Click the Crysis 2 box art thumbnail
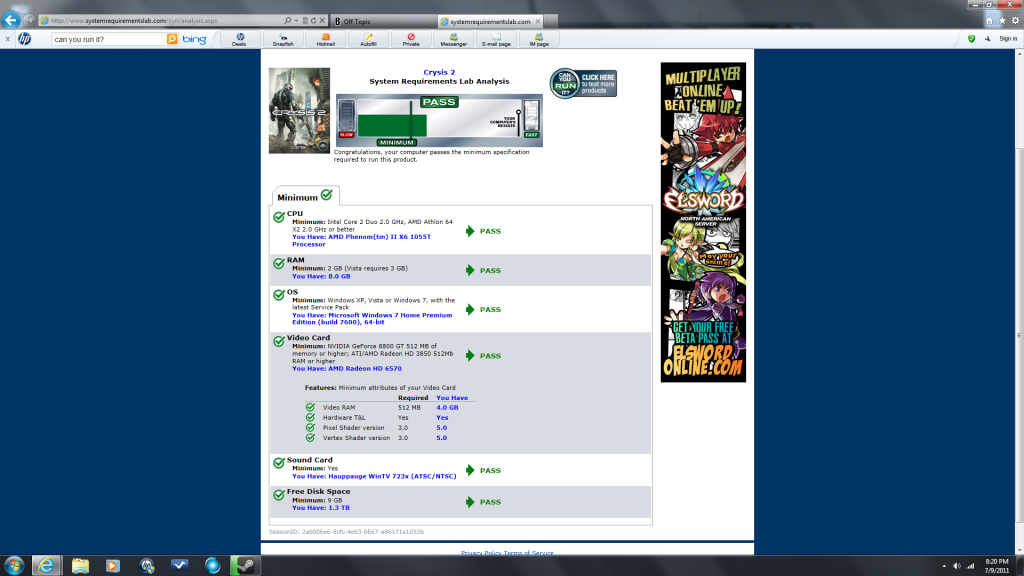This screenshot has height=576, width=1024. tap(299, 110)
